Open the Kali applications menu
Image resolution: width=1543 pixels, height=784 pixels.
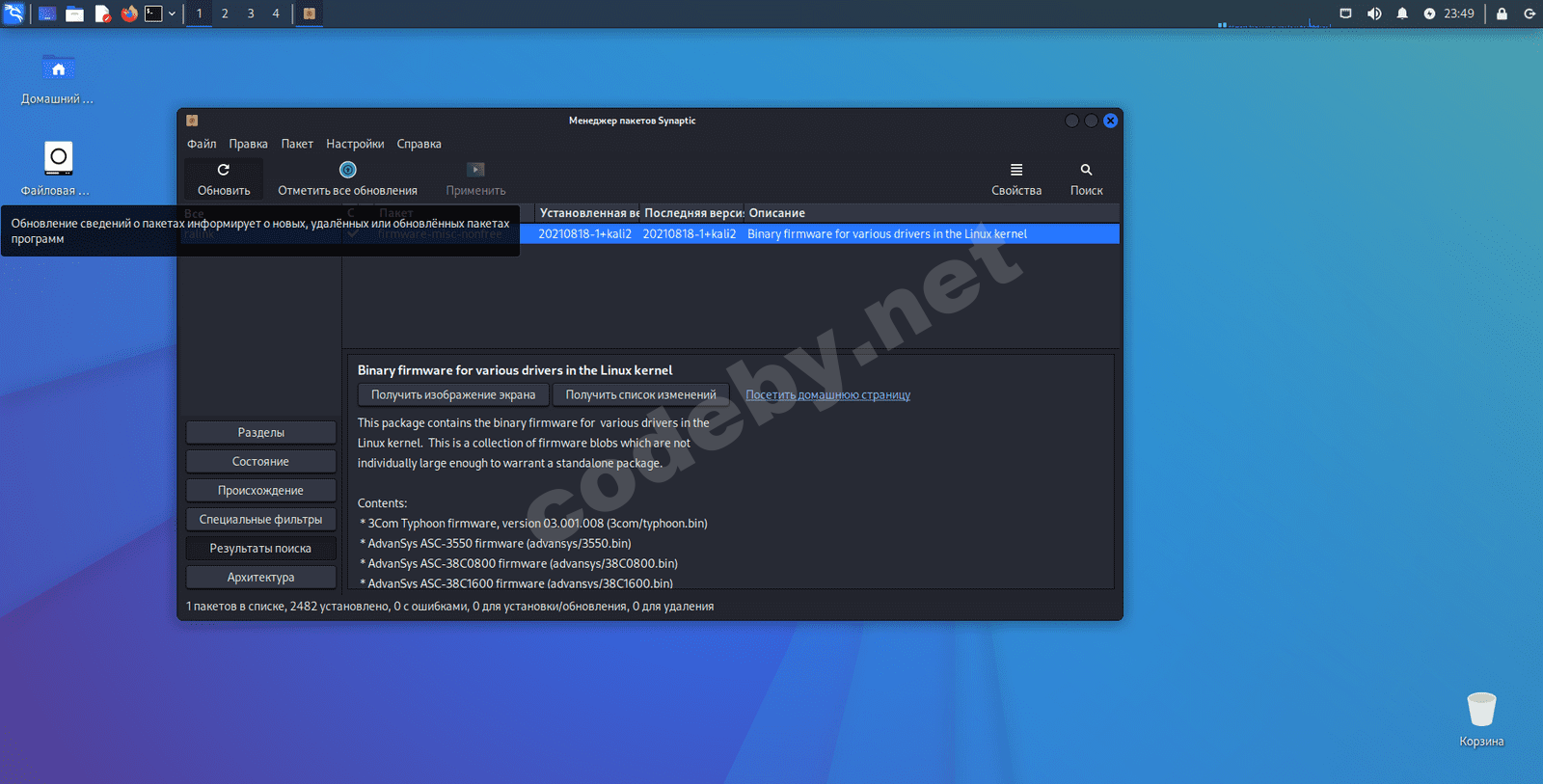tap(14, 14)
